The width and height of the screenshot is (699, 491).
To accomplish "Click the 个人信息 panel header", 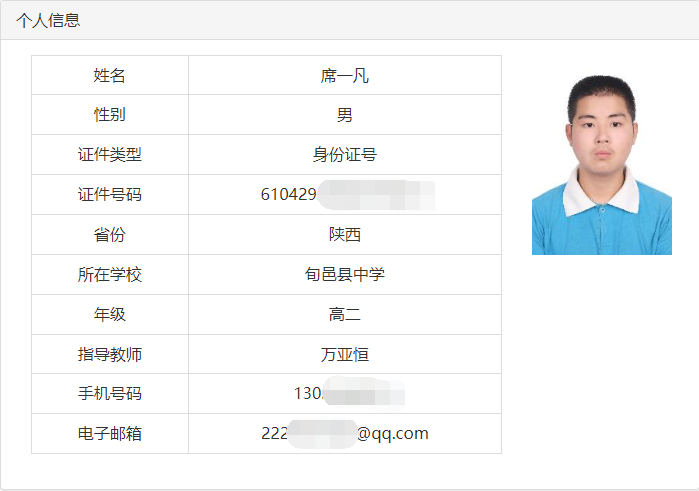I will (x=350, y=20).
